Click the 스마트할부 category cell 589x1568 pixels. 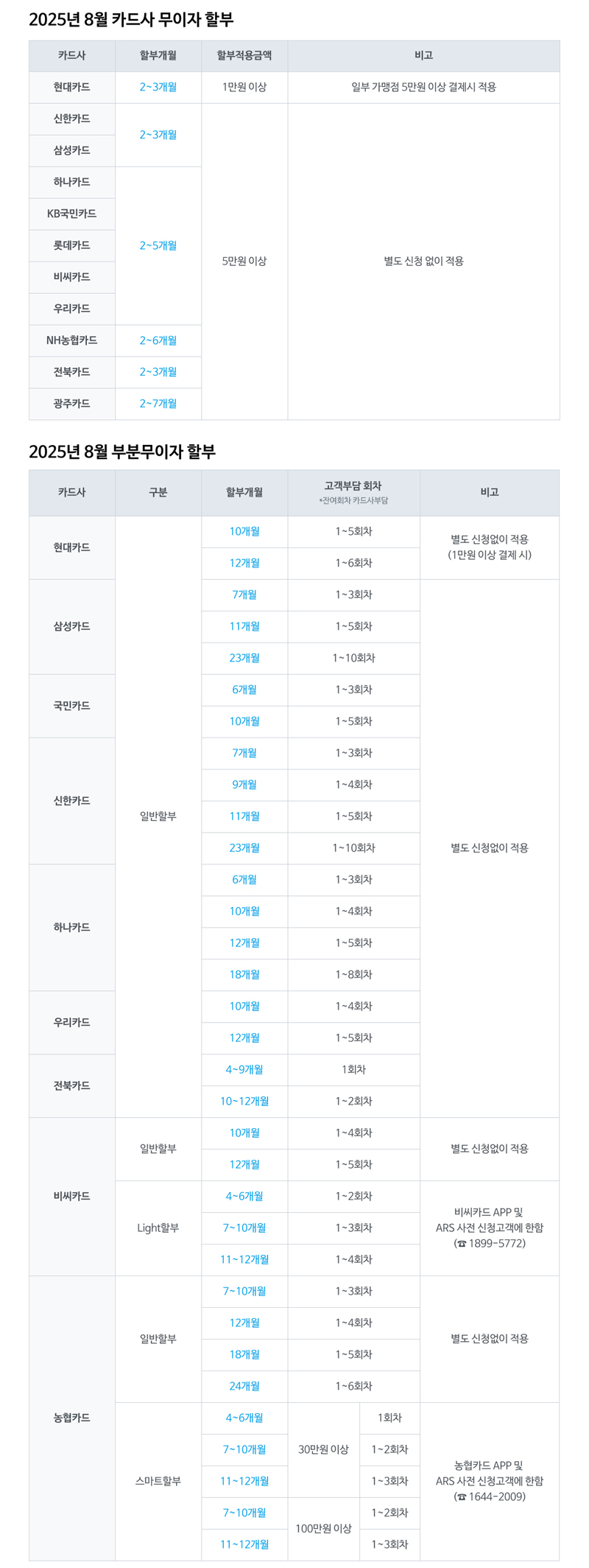tap(158, 1482)
